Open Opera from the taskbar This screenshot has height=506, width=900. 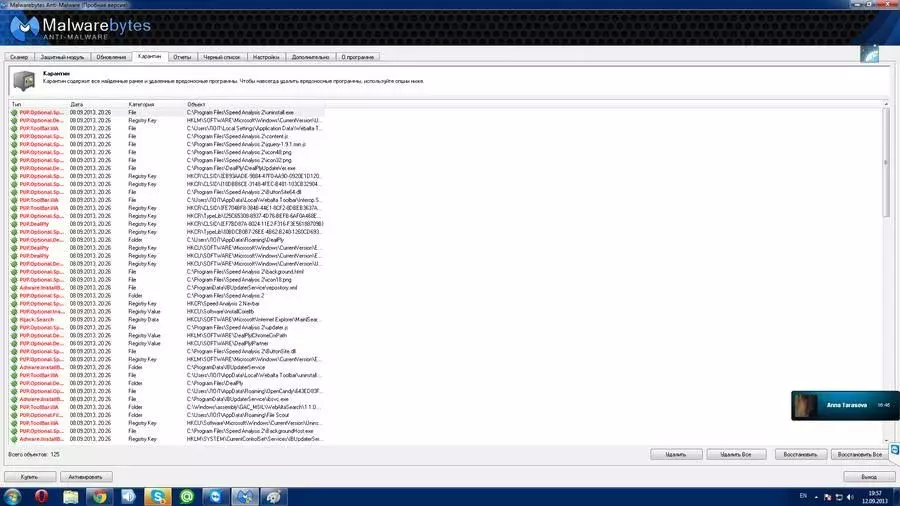41,496
